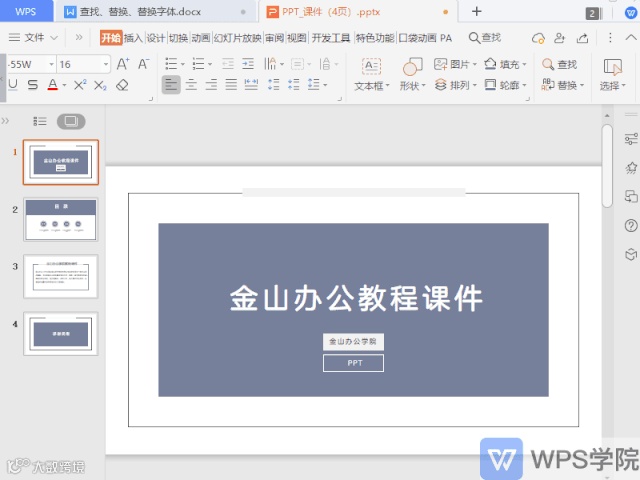
Task: Open text direction options
Action: (273, 64)
